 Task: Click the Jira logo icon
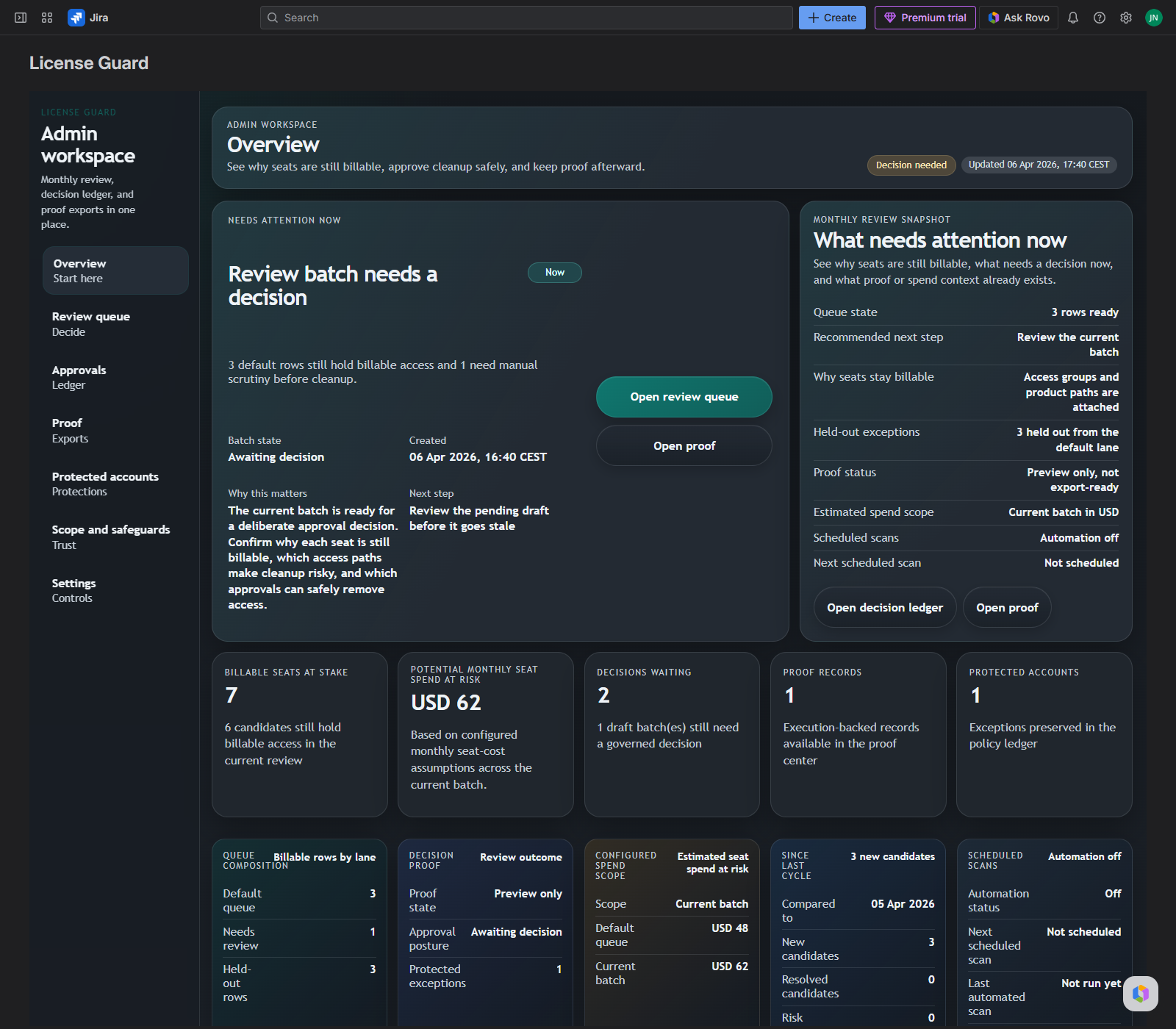(x=76, y=17)
